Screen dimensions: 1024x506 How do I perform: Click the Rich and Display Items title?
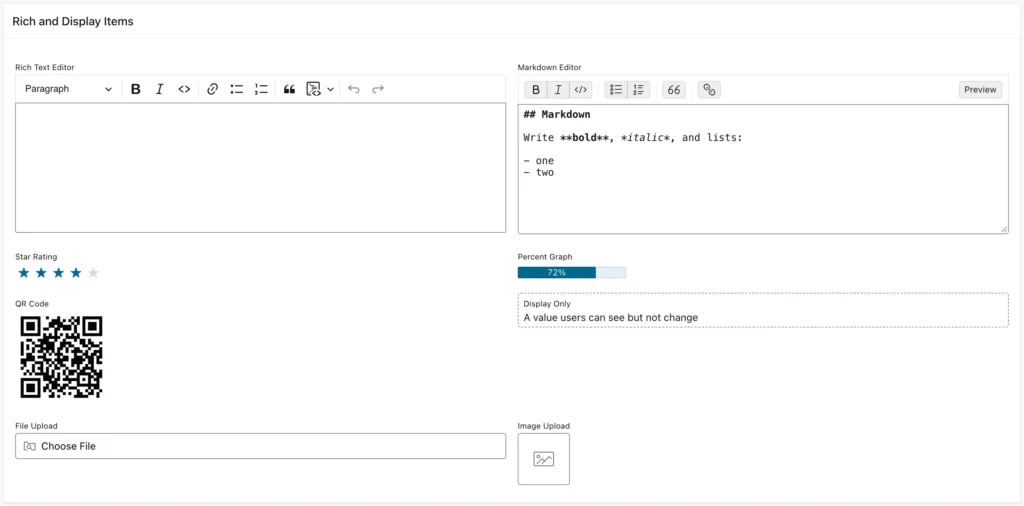(73, 22)
